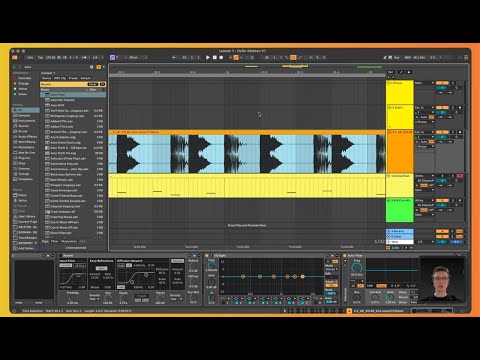This screenshot has width=480, height=360.
Task: Click the Link button in control bar
Action: [30, 57]
